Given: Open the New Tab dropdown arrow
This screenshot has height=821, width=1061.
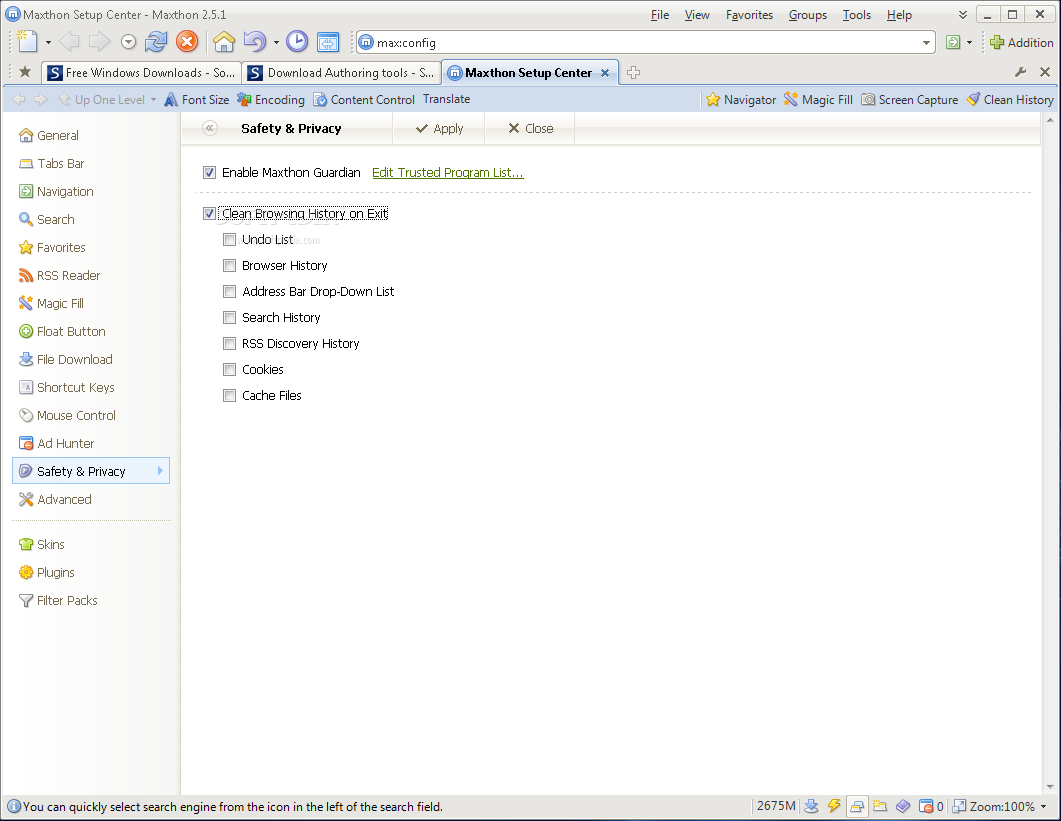Looking at the screenshot, I should pos(48,43).
